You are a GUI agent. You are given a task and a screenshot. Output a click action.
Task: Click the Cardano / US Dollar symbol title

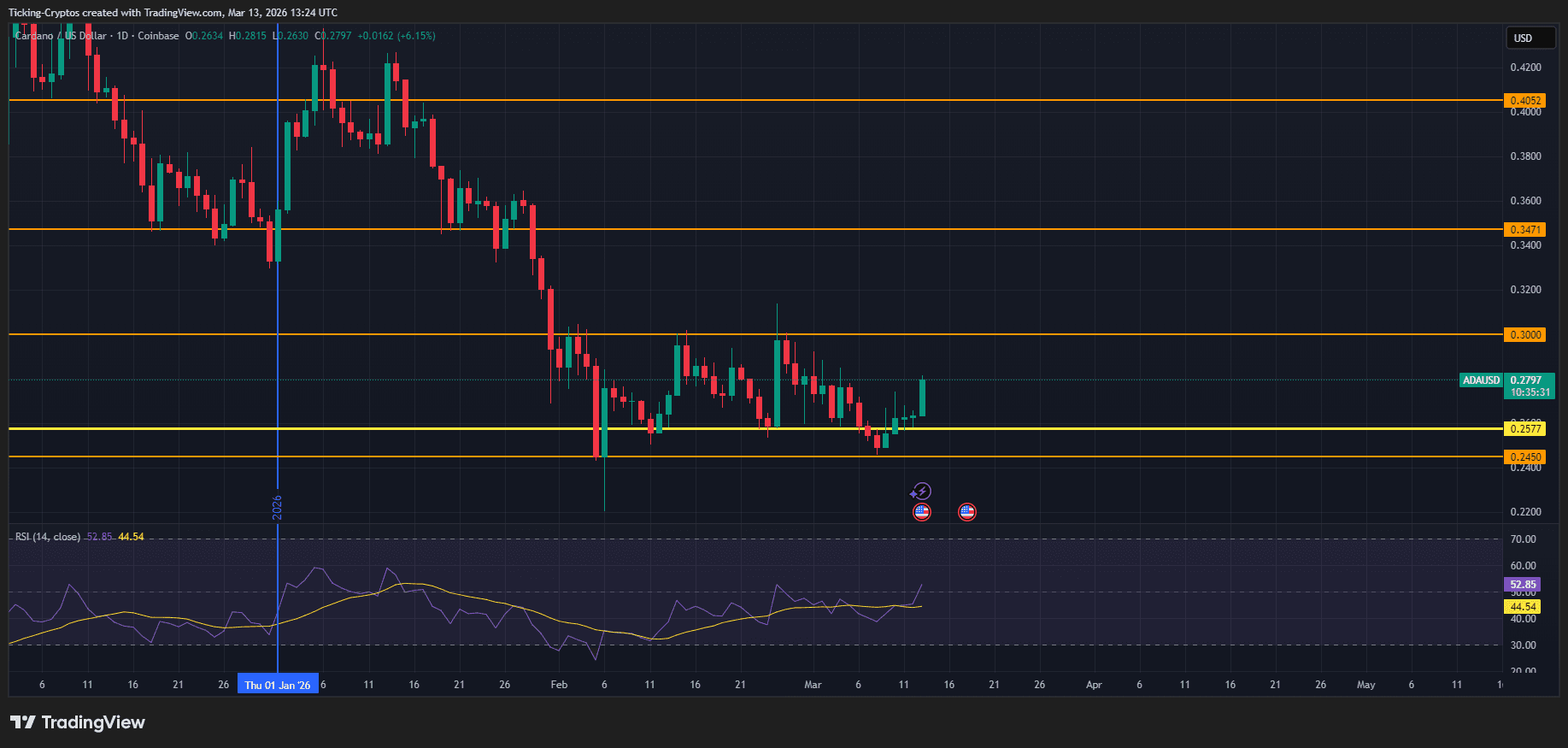62,36
